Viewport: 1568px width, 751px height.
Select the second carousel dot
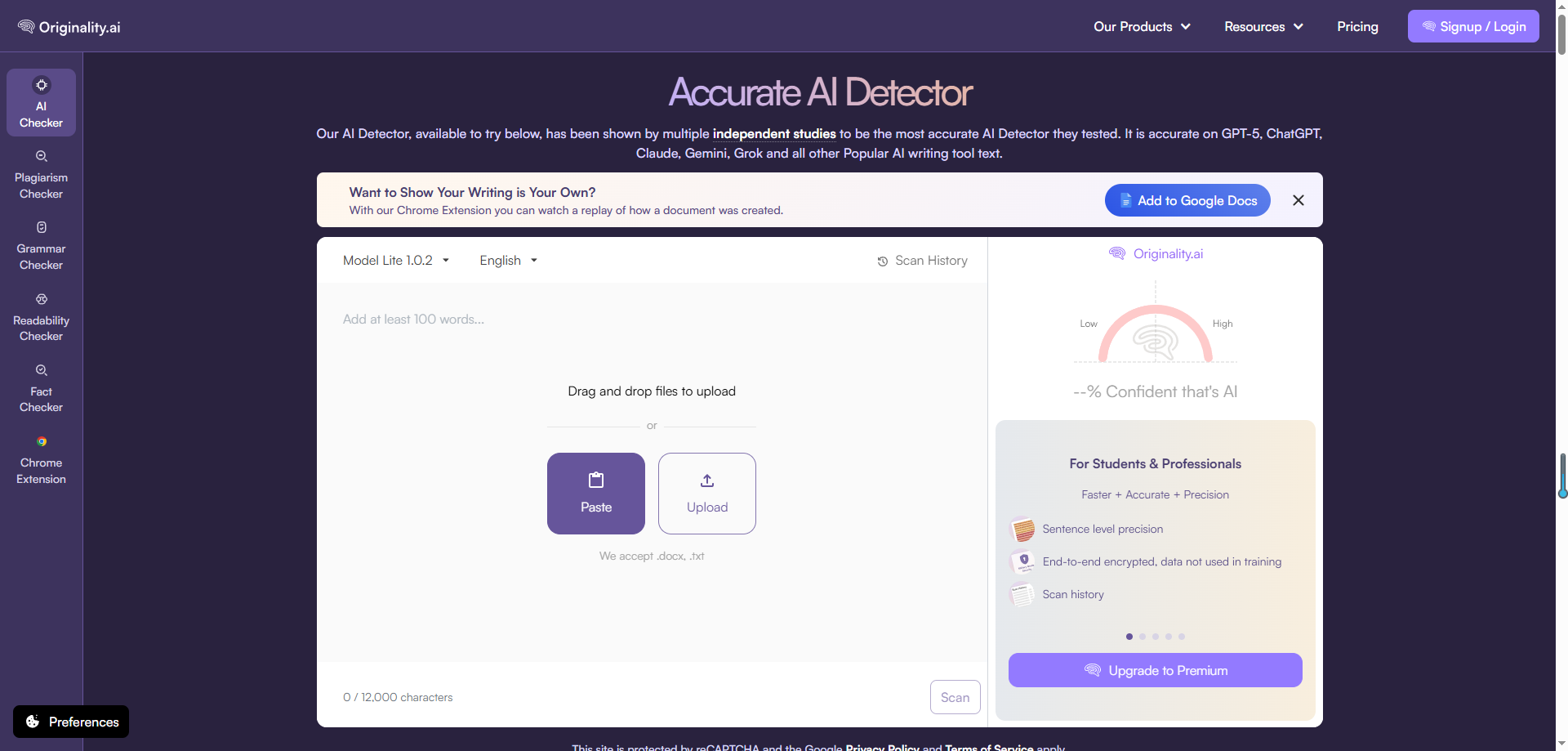(1143, 637)
